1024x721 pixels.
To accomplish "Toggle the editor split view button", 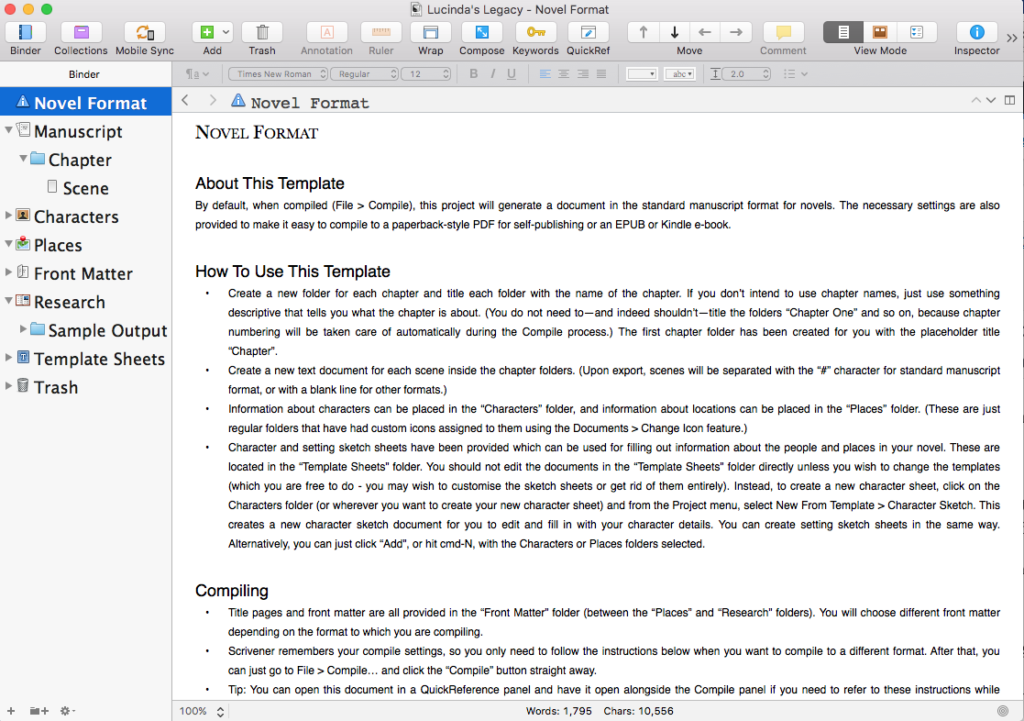I will [1010, 100].
